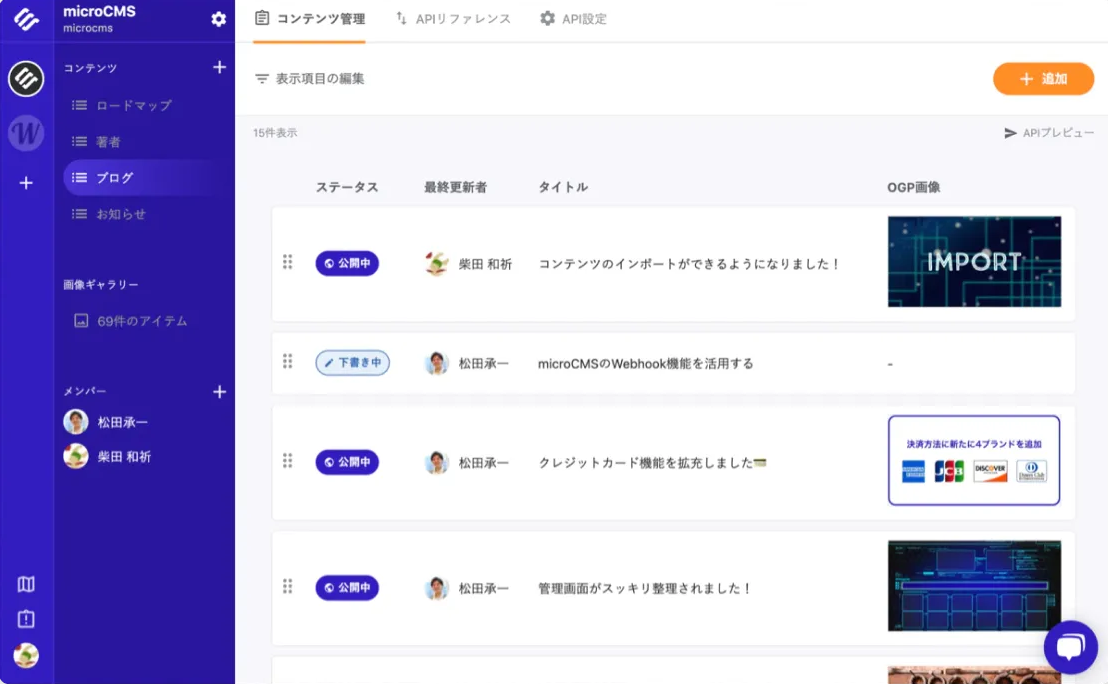Click the IMPORT OGP image thumbnail
The width and height of the screenshot is (1108, 684).
click(x=974, y=262)
